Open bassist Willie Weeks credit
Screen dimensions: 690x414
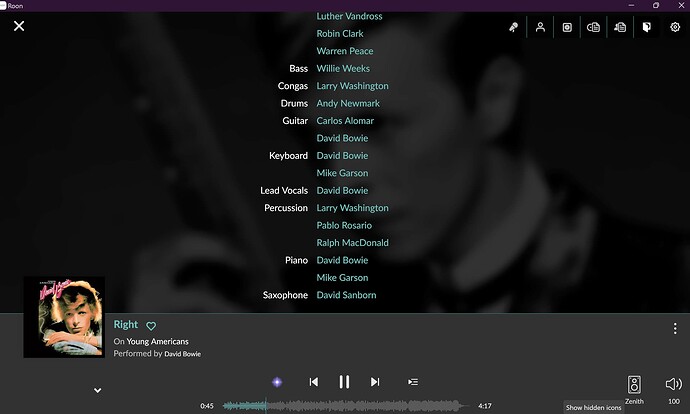pyautogui.click(x=343, y=69)
